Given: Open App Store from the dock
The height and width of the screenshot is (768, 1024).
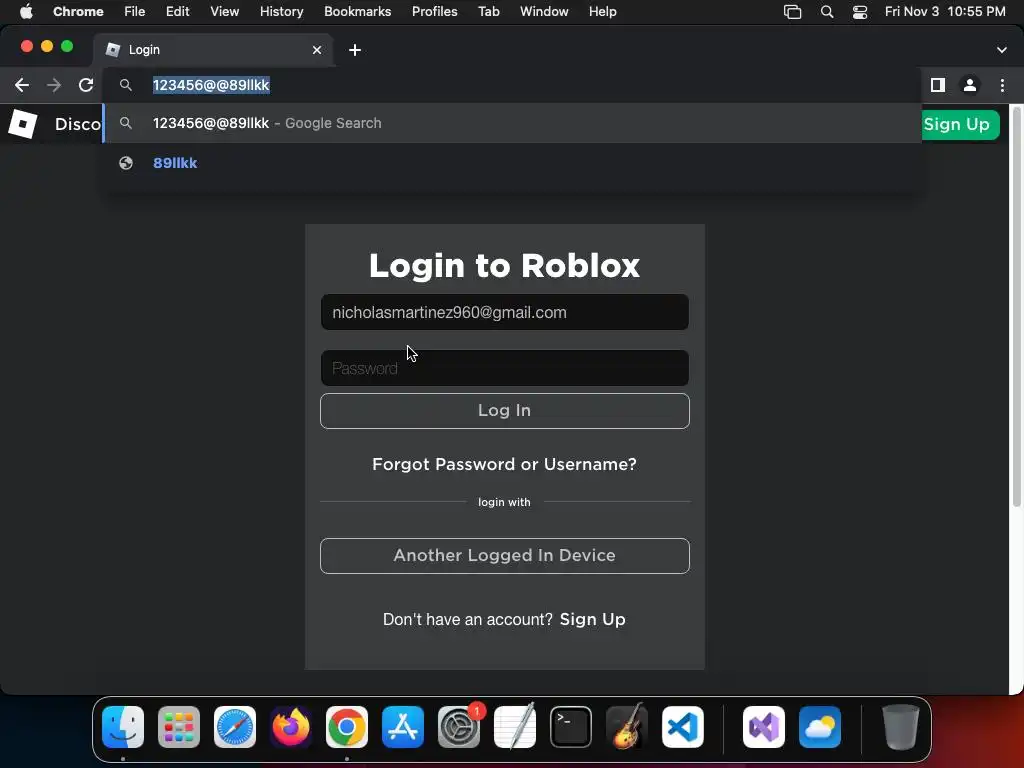Looking at the screenshot, I should pyautogui.click(x=403, y=727).
